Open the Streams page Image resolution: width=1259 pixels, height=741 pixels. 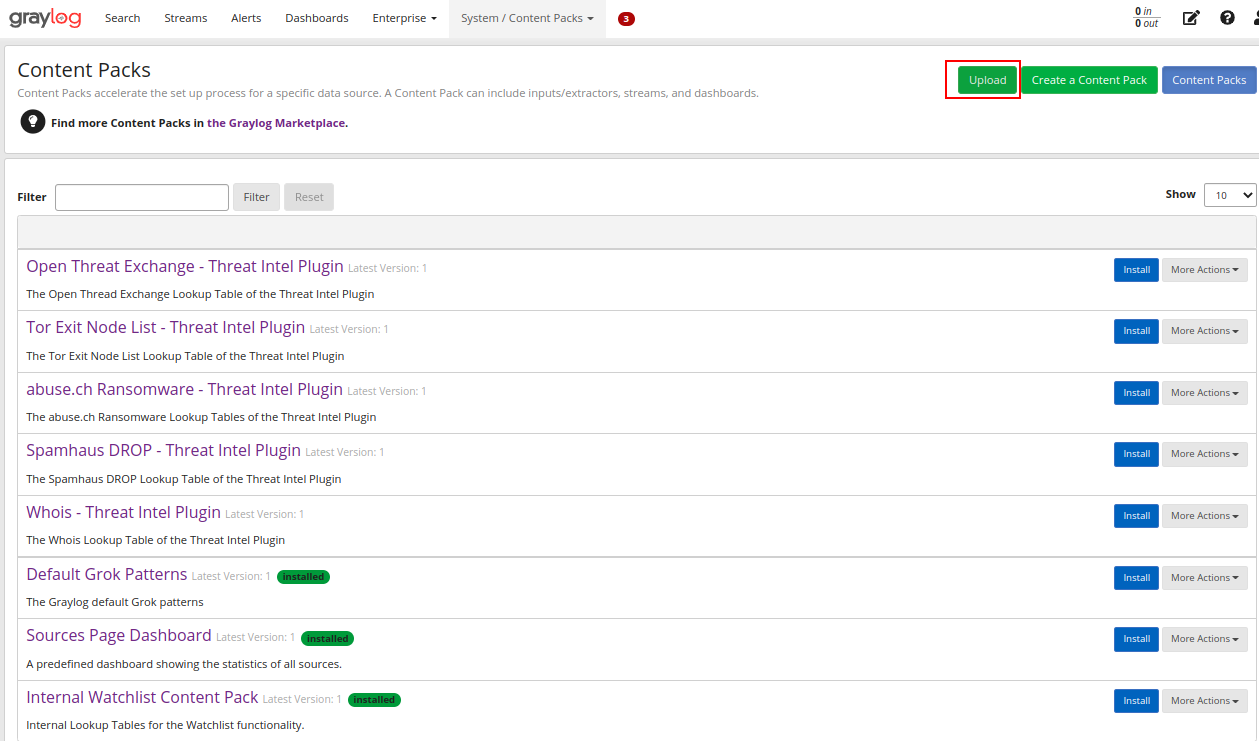pyautogui.click(x=186, y=18)
